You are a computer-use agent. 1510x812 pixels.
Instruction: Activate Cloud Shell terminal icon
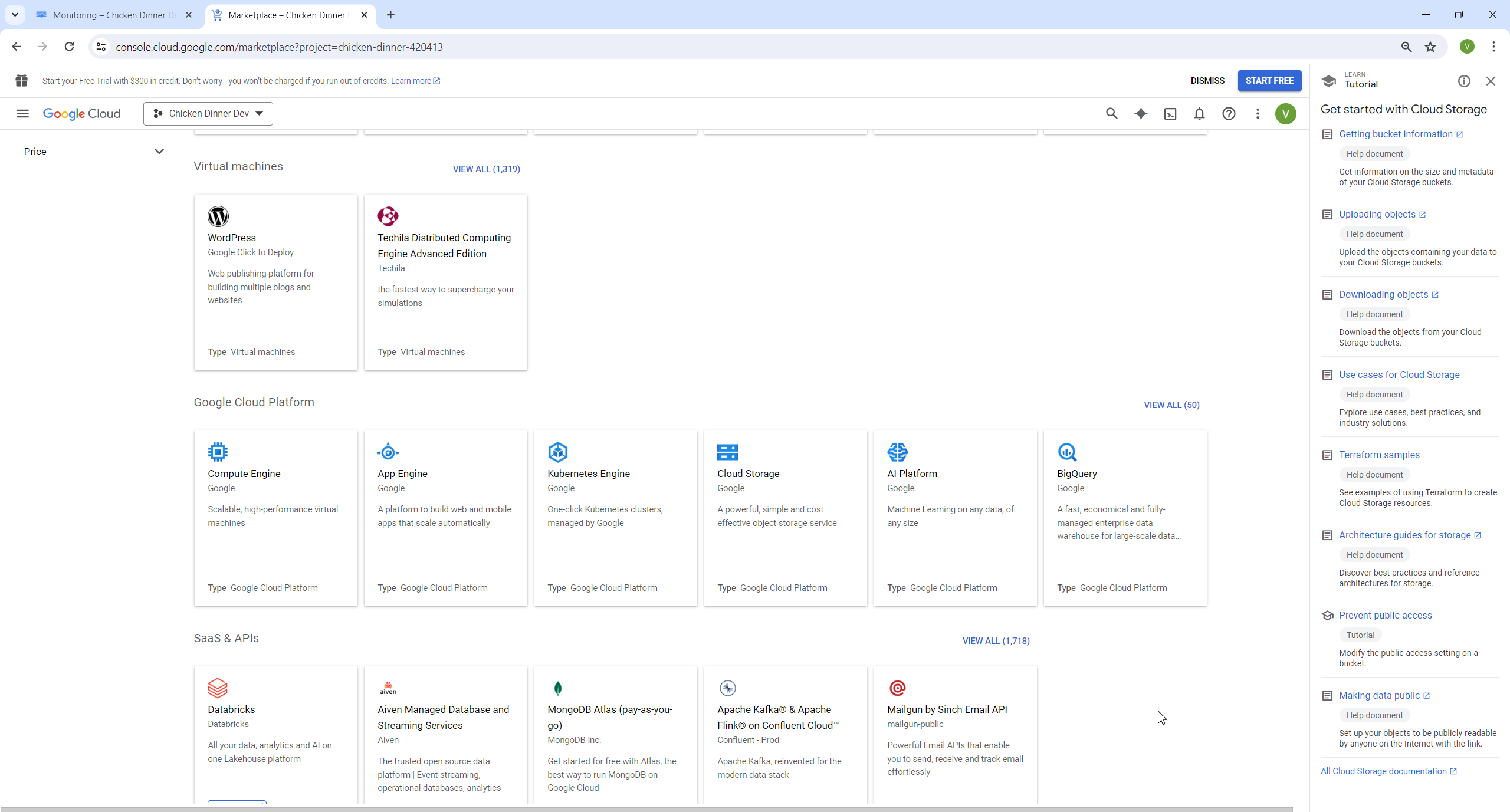point(1170,113)
